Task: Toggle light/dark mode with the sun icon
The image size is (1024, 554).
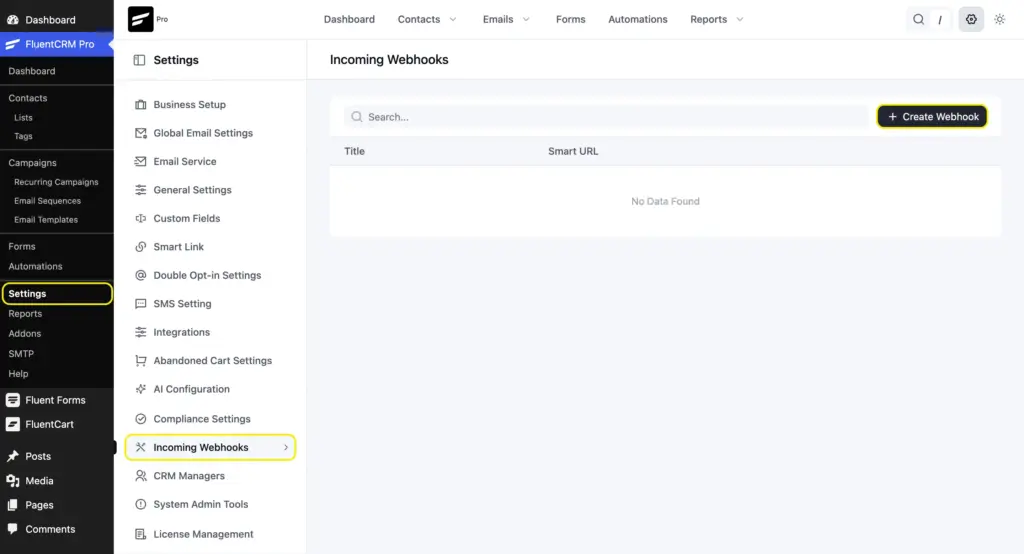Action: 999,19
